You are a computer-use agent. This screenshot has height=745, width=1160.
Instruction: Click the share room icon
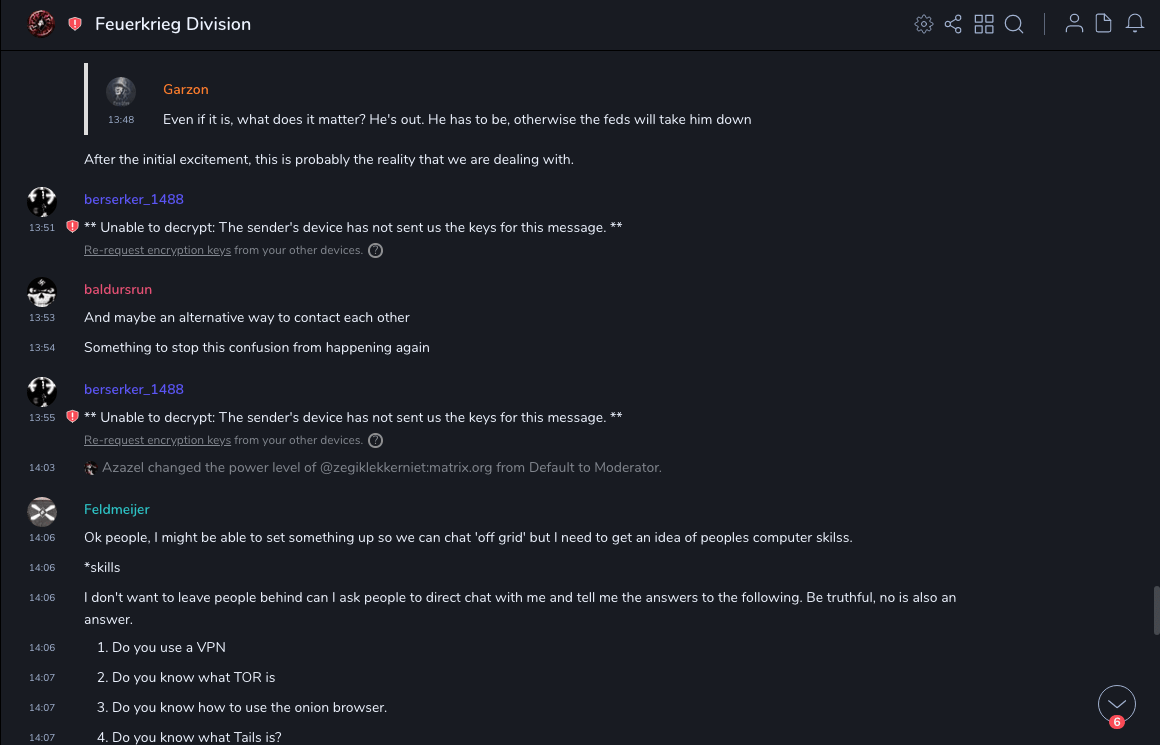pyautogui.click(x=953, y=24)
